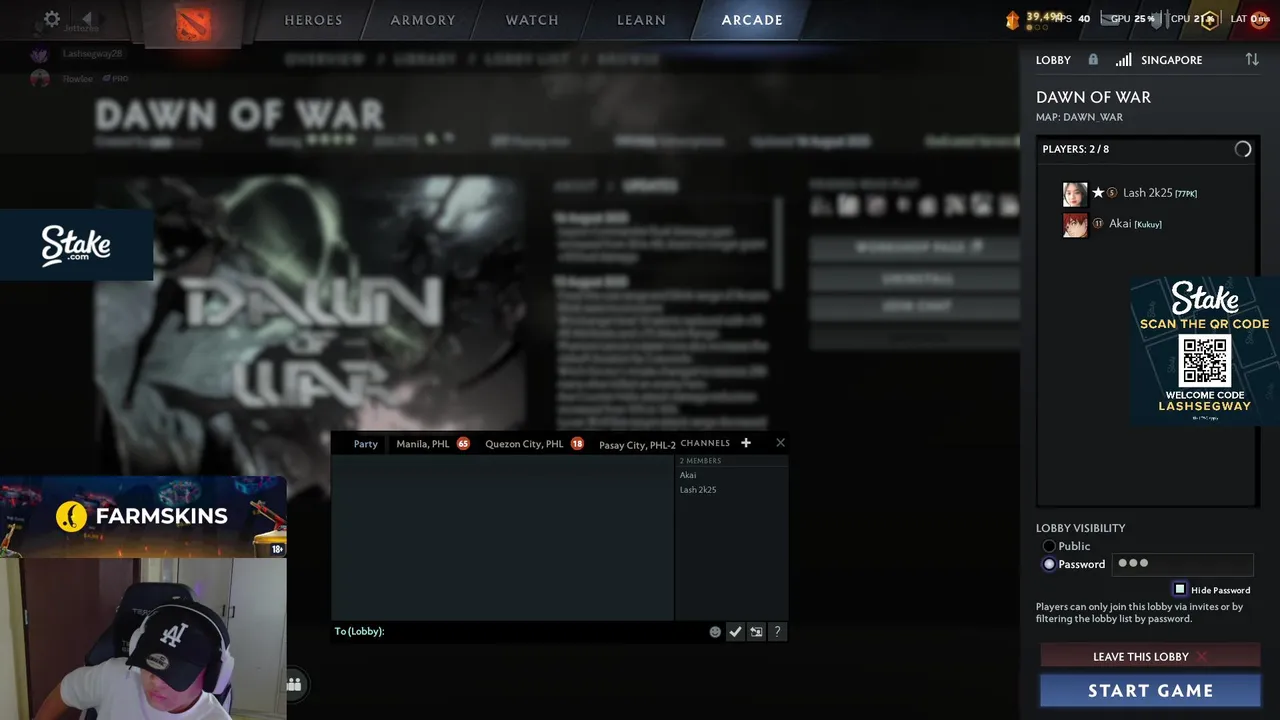The width and height of the screenshot is (1280, 720).
Task: Click the friends icon near webcam overlay
Action: click(293, 684)
